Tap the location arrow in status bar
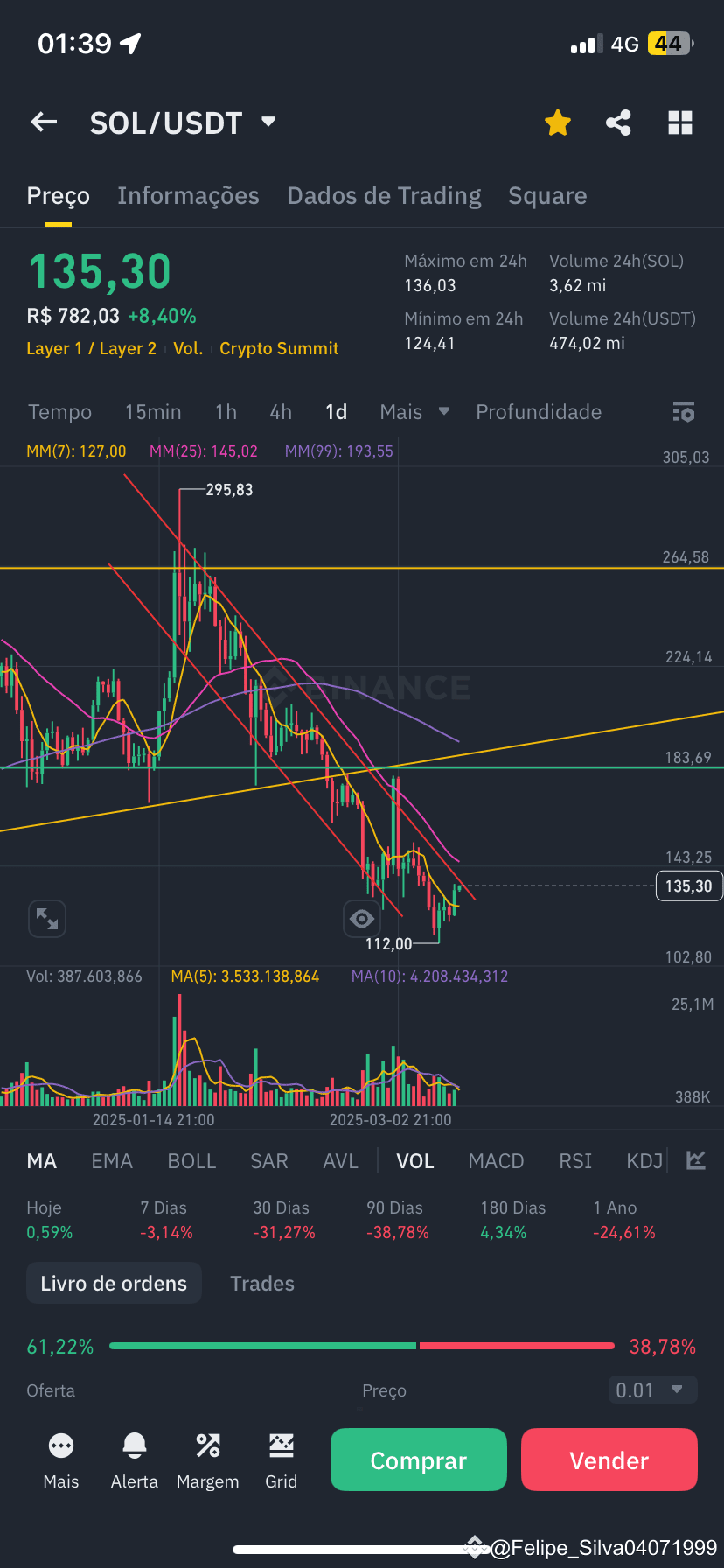 pyautogui.click(x=130, y=43)
